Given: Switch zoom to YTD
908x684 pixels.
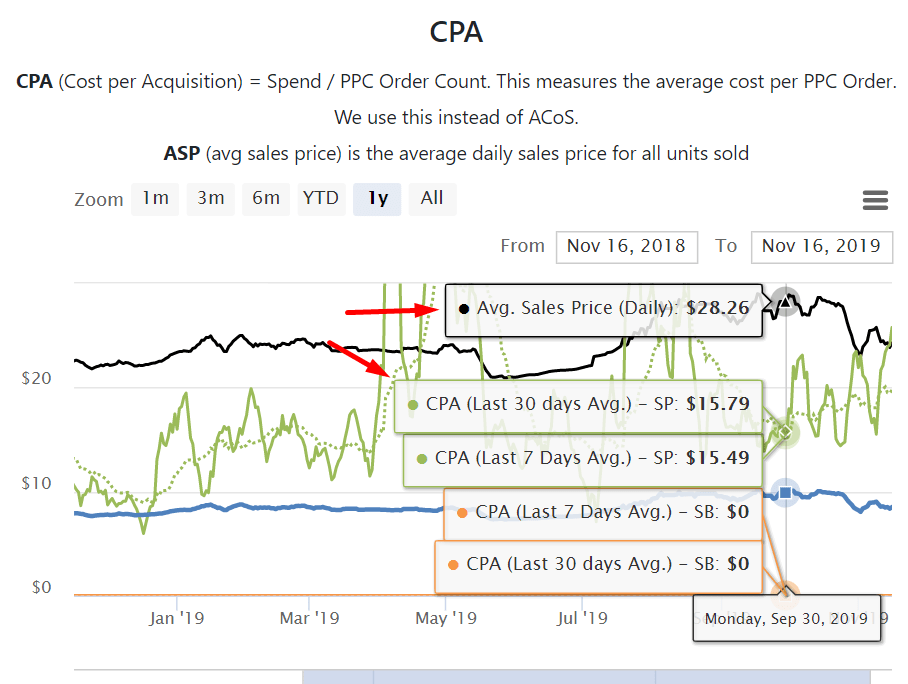Looking at the screenshot, I should pos(321,198).
